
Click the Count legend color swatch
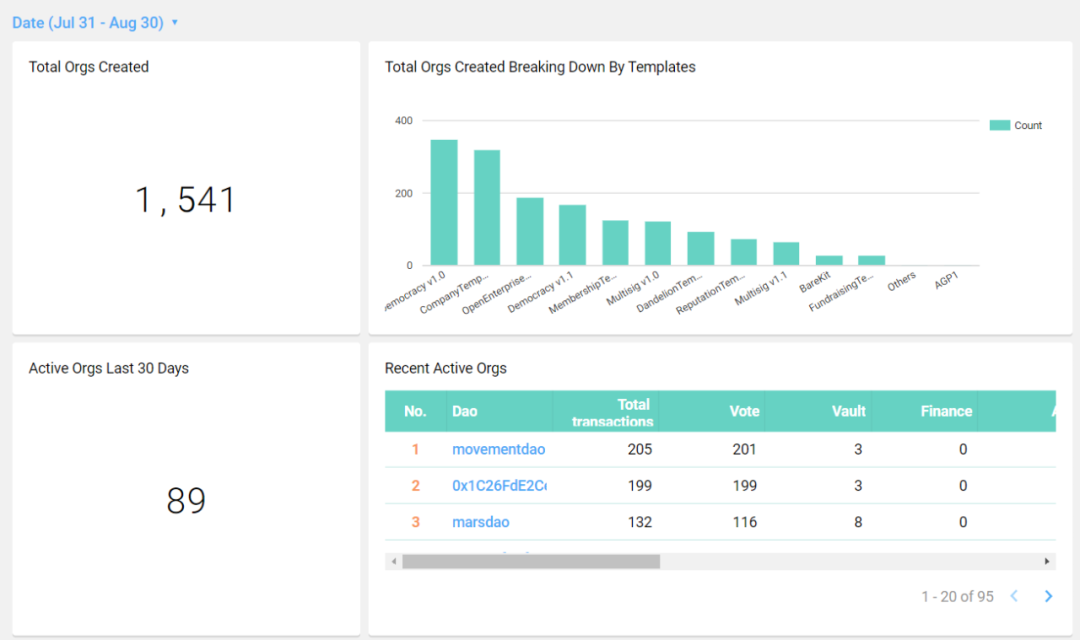point(999,126)
